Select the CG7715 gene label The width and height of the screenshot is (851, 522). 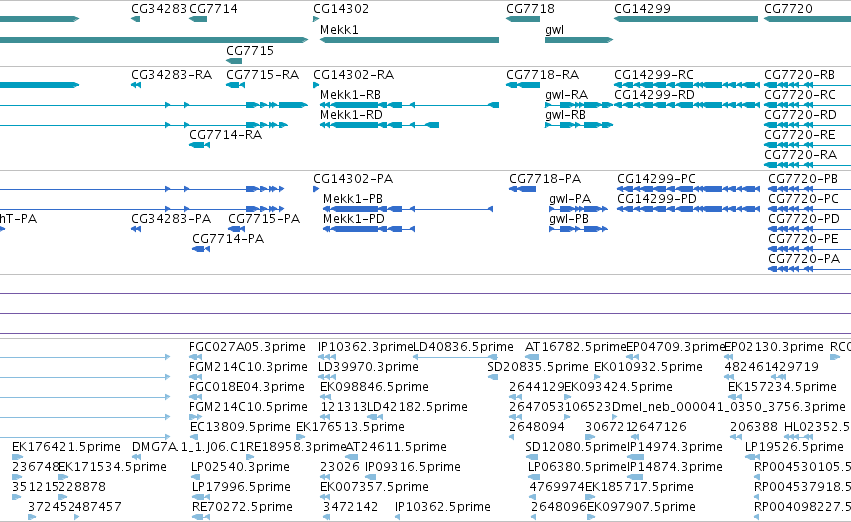pyautogui.click(x=250, y=50)
